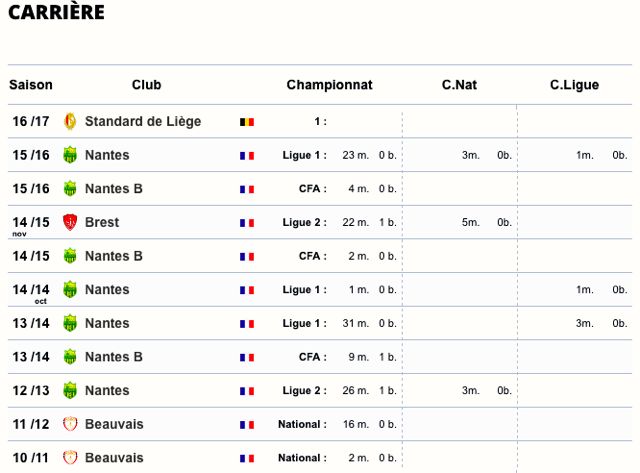Click the C.Ligue column header

574,84
